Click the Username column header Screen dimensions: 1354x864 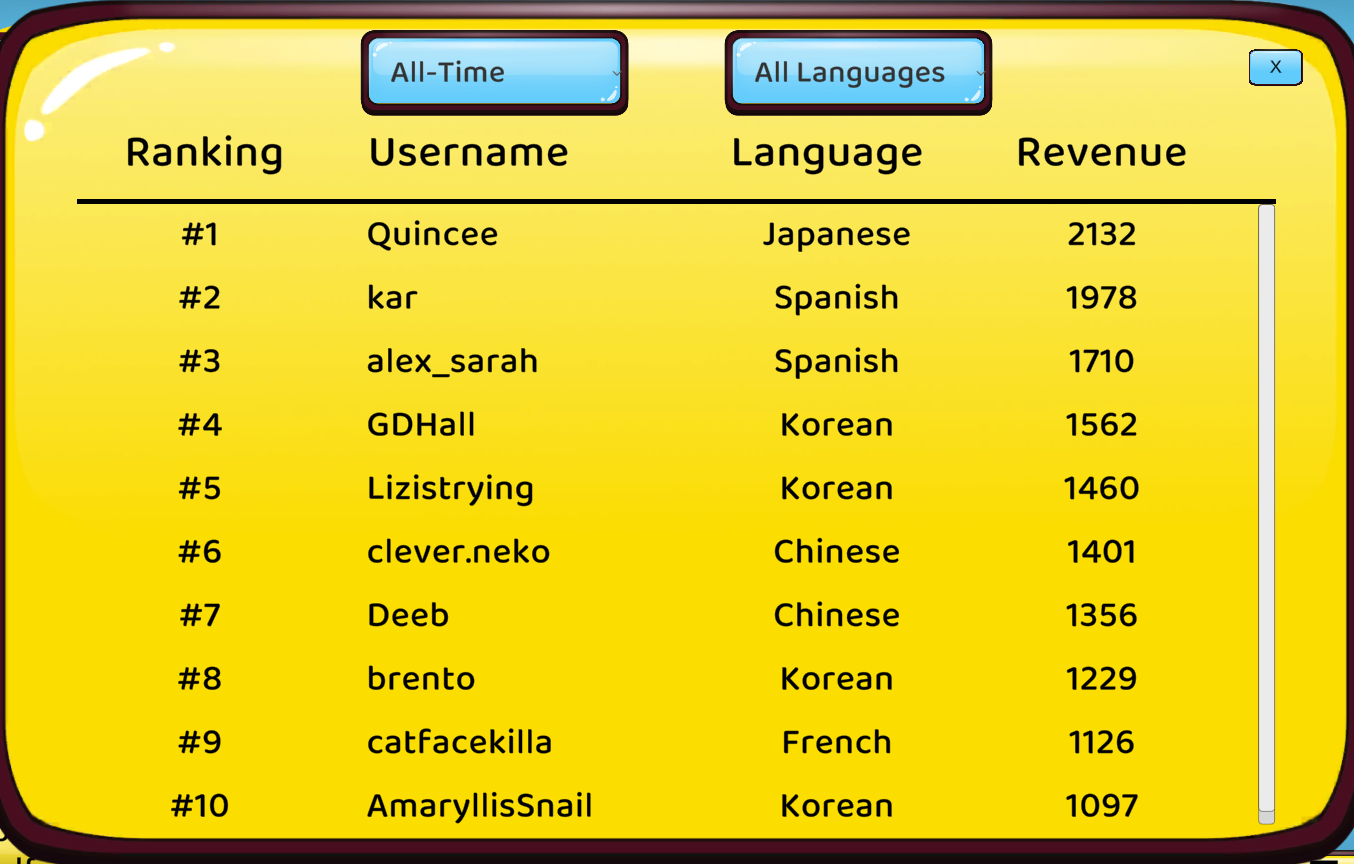point(468,152)
